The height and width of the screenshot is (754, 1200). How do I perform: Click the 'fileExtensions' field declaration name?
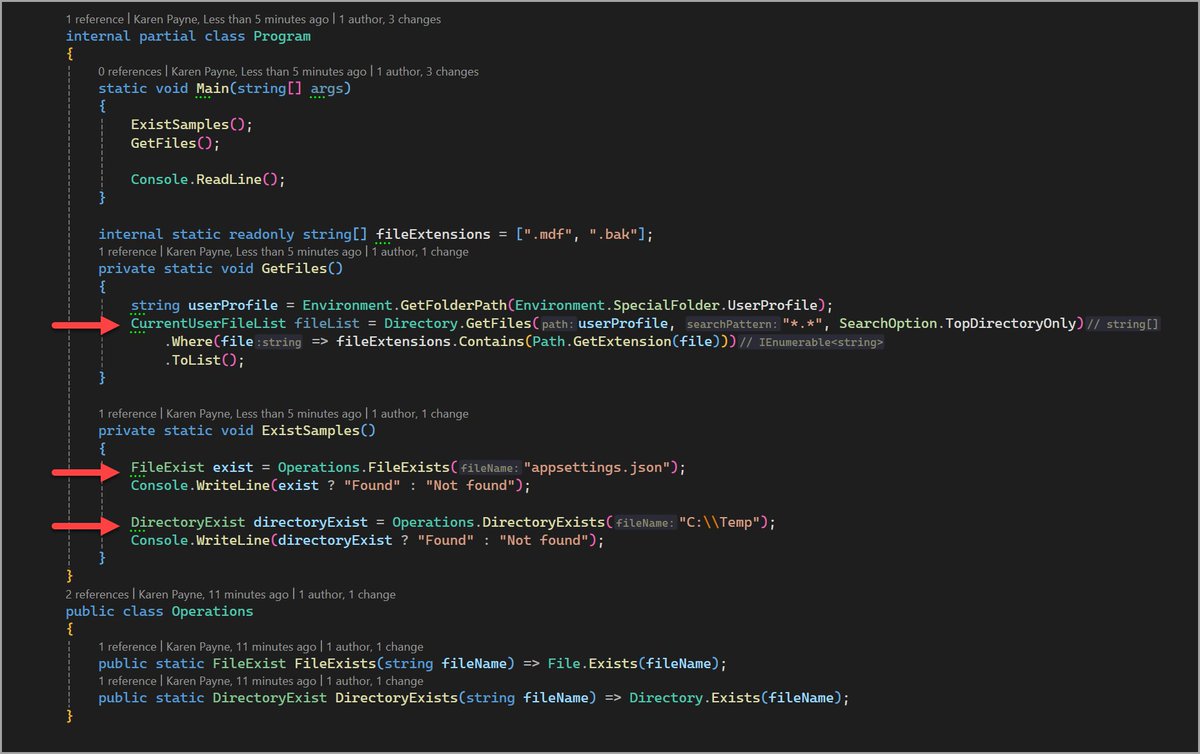(433, 234)
